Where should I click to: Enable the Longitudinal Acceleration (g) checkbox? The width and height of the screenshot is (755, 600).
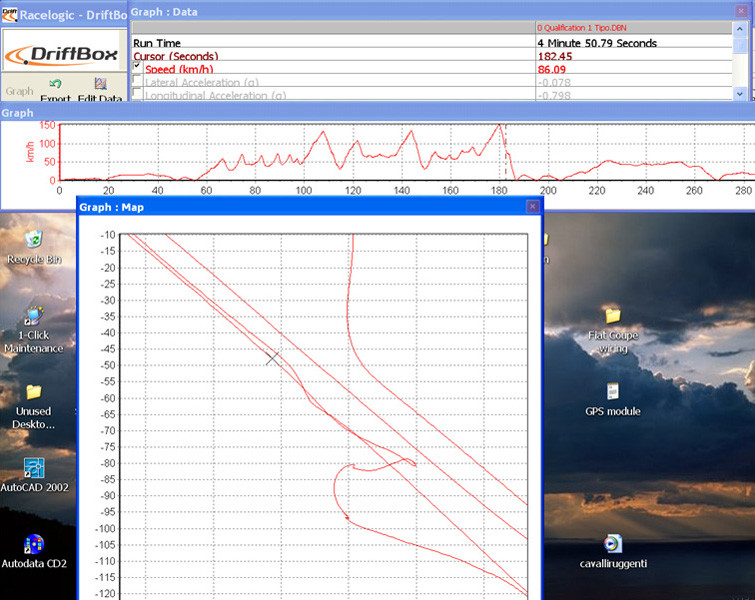(137, 95)
